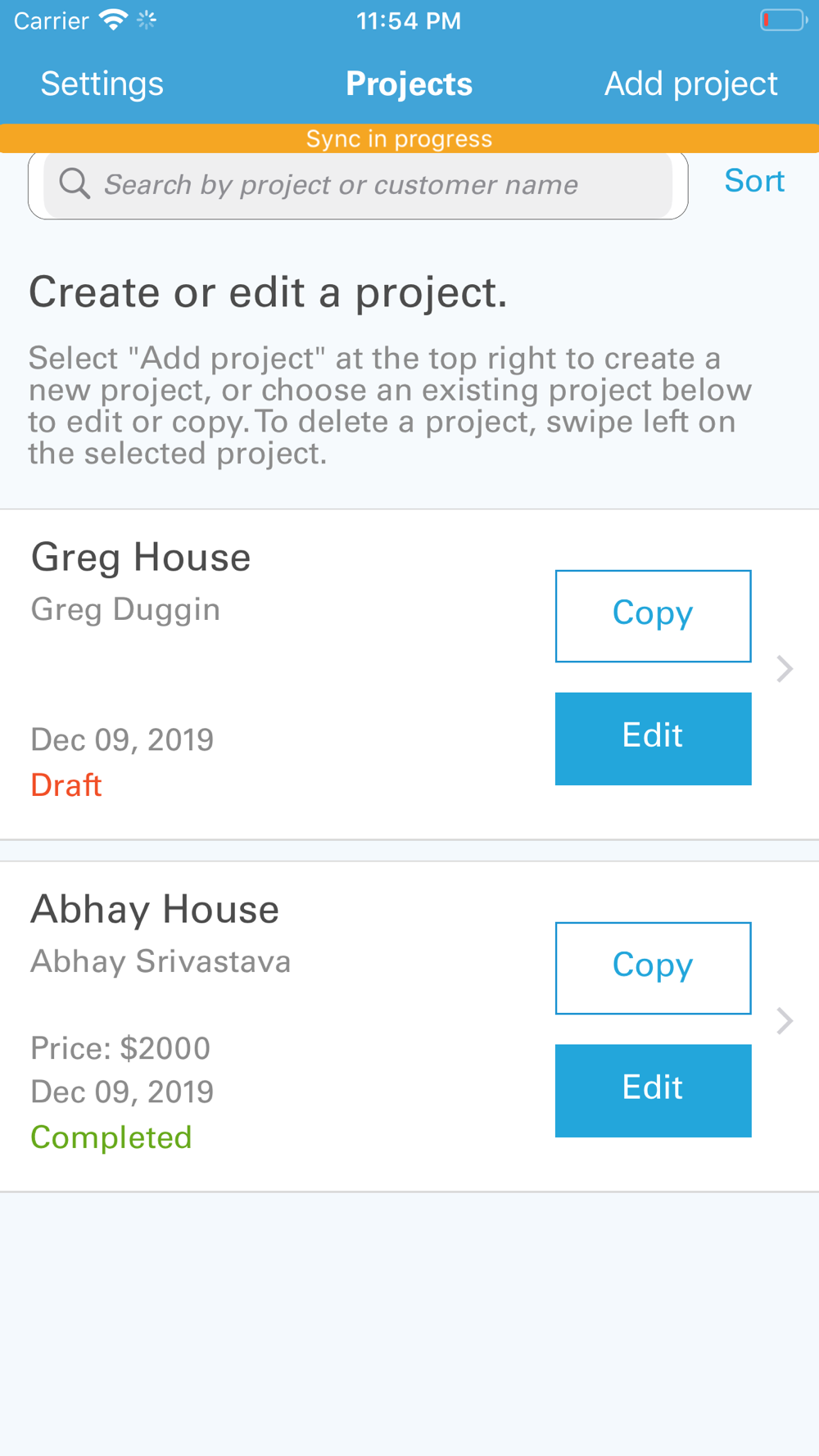This screenshot has height=1456, width=819.
Task: Focus the project or customer search field
Action: (358, 185)
